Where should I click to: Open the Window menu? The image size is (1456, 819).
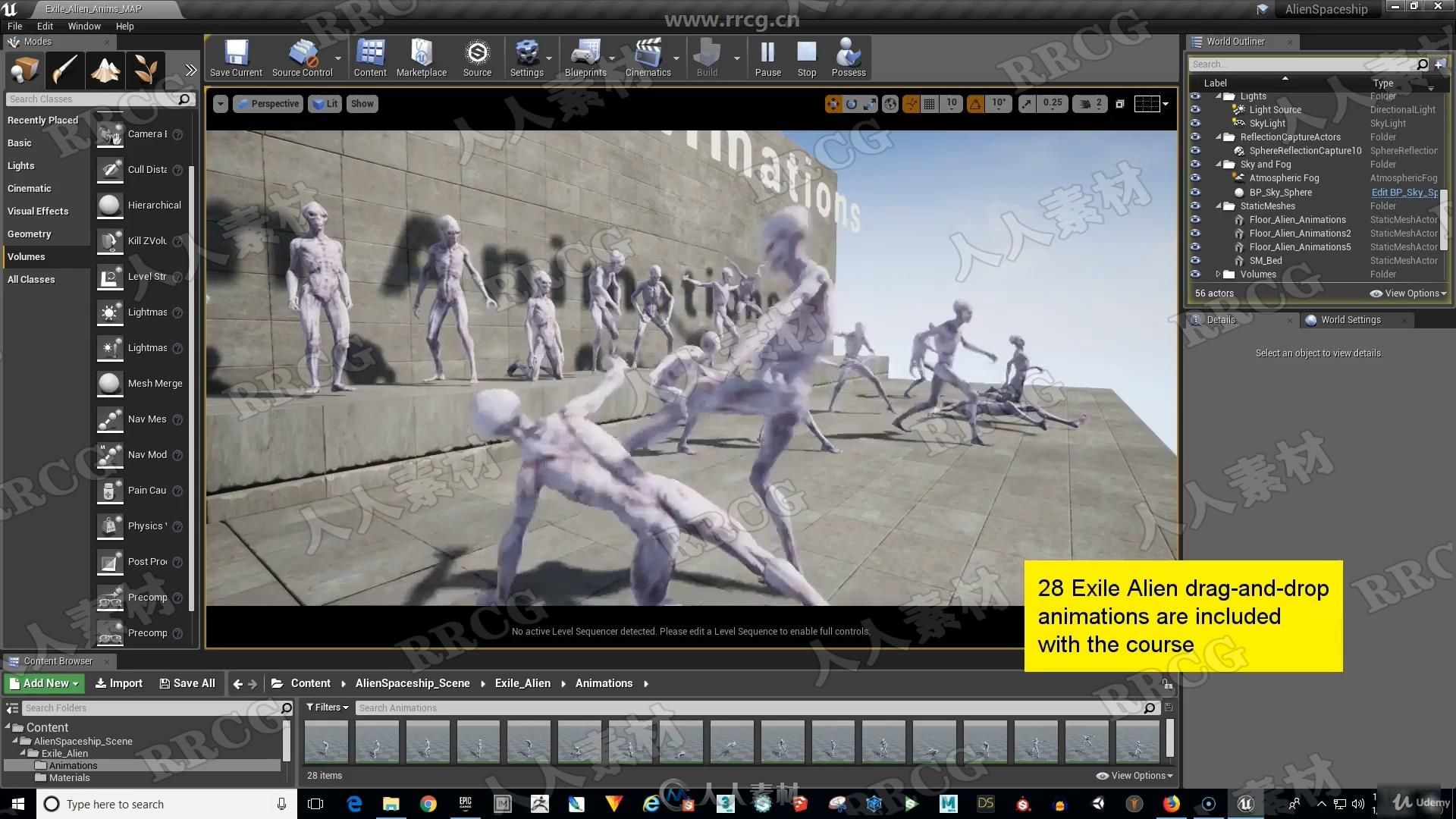coord(84,26)
